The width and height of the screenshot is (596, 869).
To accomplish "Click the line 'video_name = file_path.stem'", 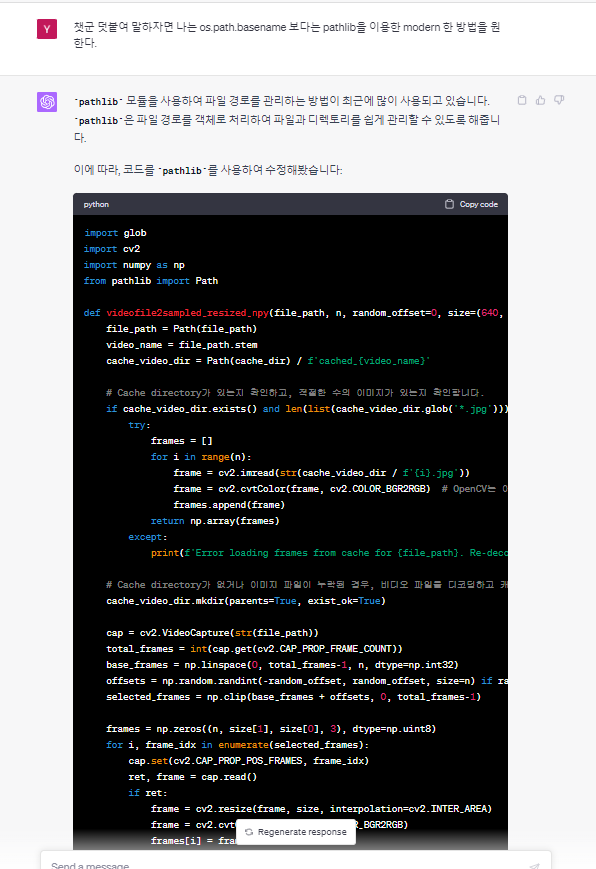I will [182, 345].
